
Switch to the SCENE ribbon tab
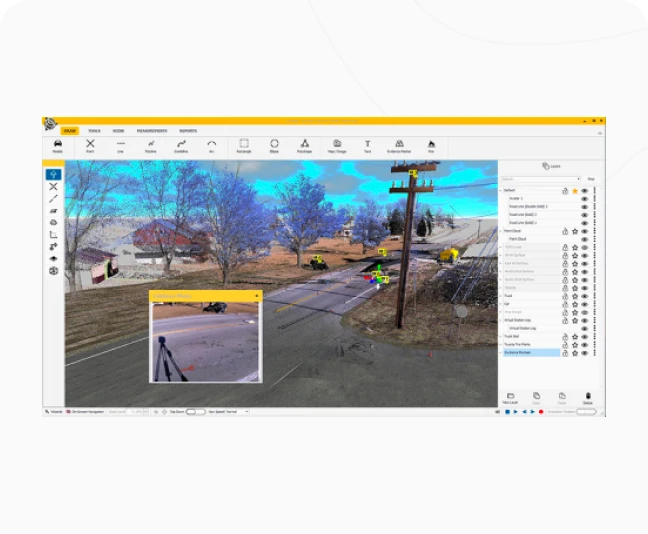119,131
